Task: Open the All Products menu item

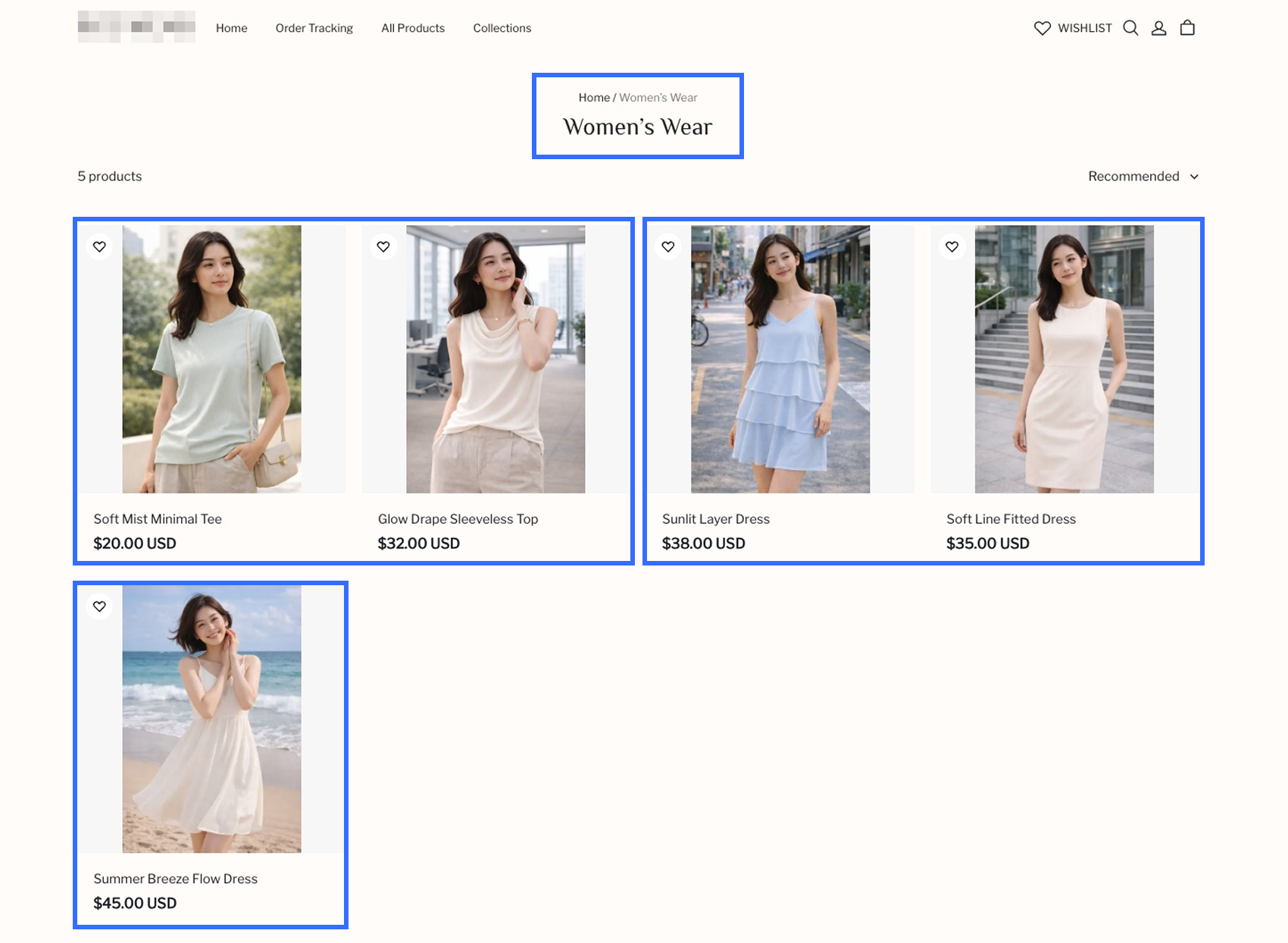Action: click(413, 28)
